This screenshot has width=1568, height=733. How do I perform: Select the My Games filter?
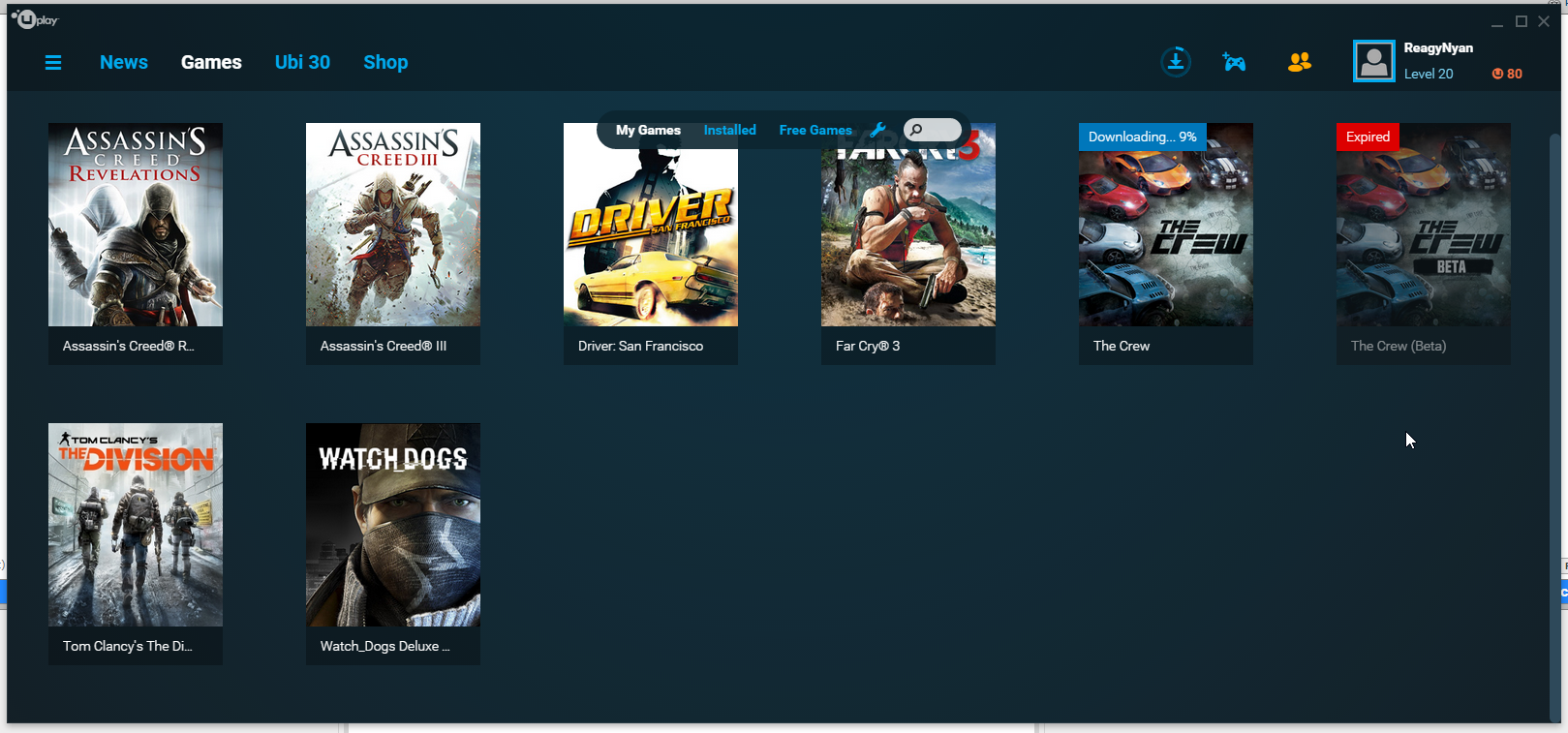point(648,130)
